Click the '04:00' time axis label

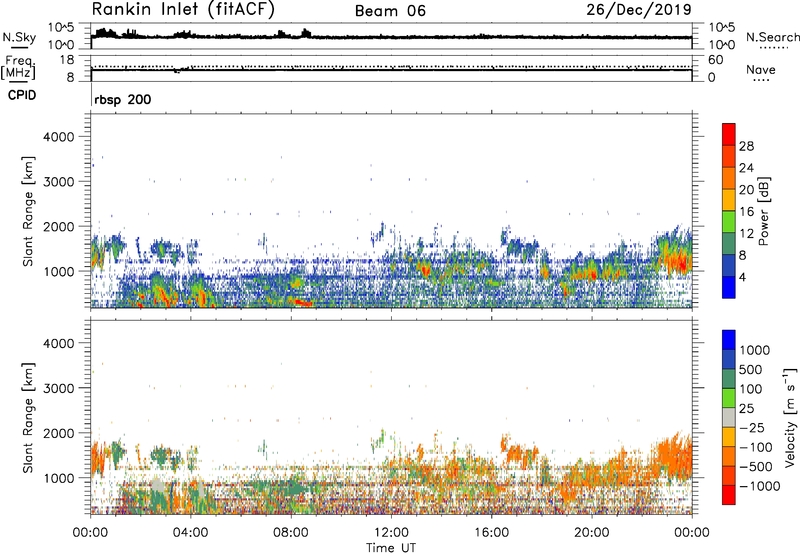click(190, 533)
